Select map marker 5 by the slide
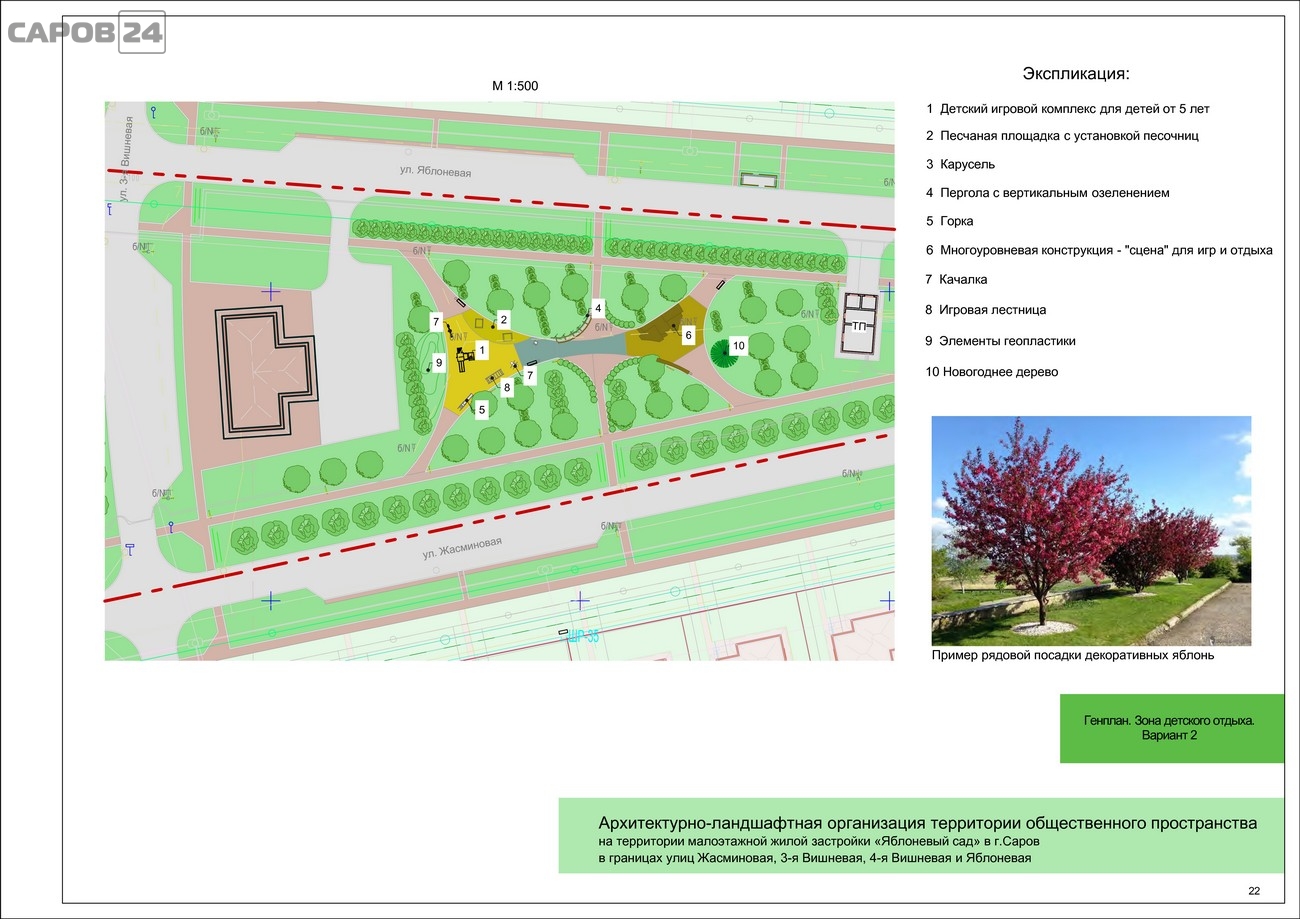This screenshot has height=919, width=1300. click(x=481, y=409)
